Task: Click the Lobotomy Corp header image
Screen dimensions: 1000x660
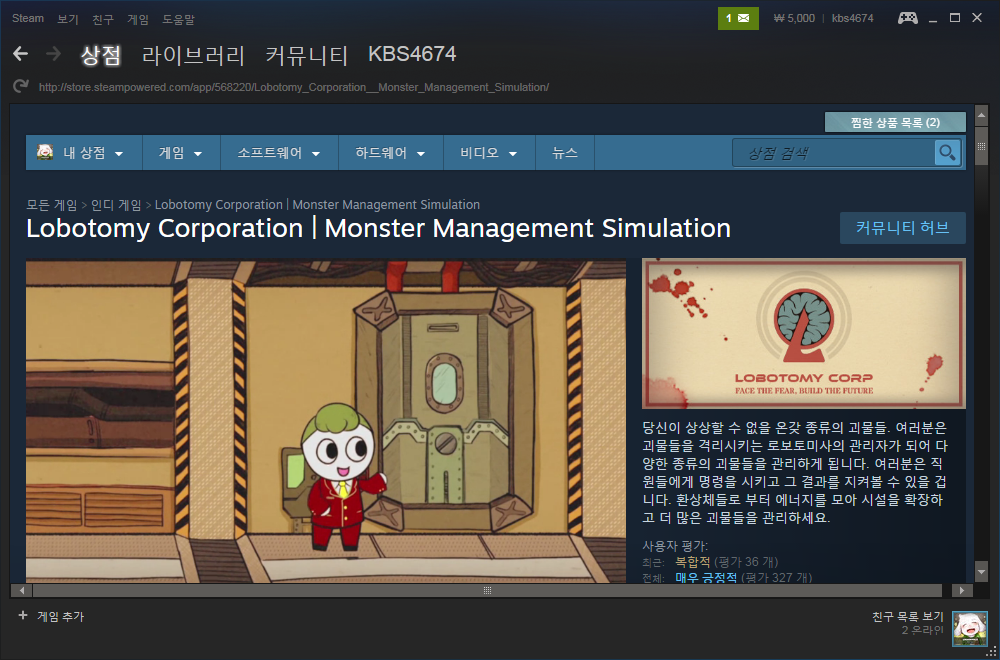Action: 804,334
